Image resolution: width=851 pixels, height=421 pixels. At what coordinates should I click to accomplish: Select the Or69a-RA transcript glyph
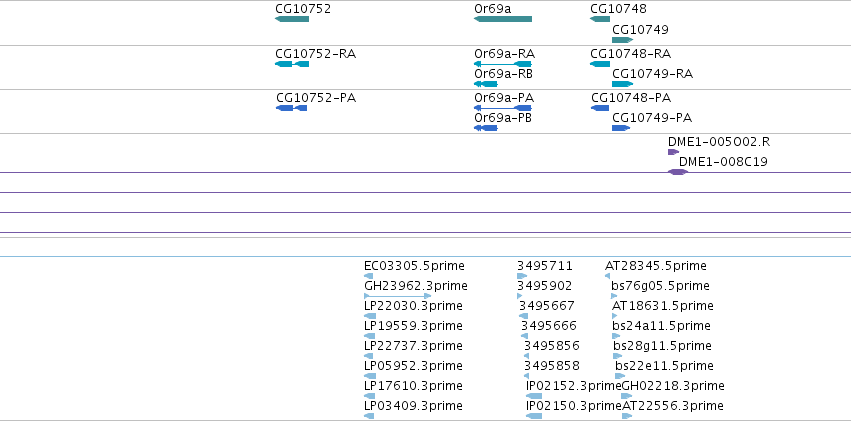pos(503,64)
